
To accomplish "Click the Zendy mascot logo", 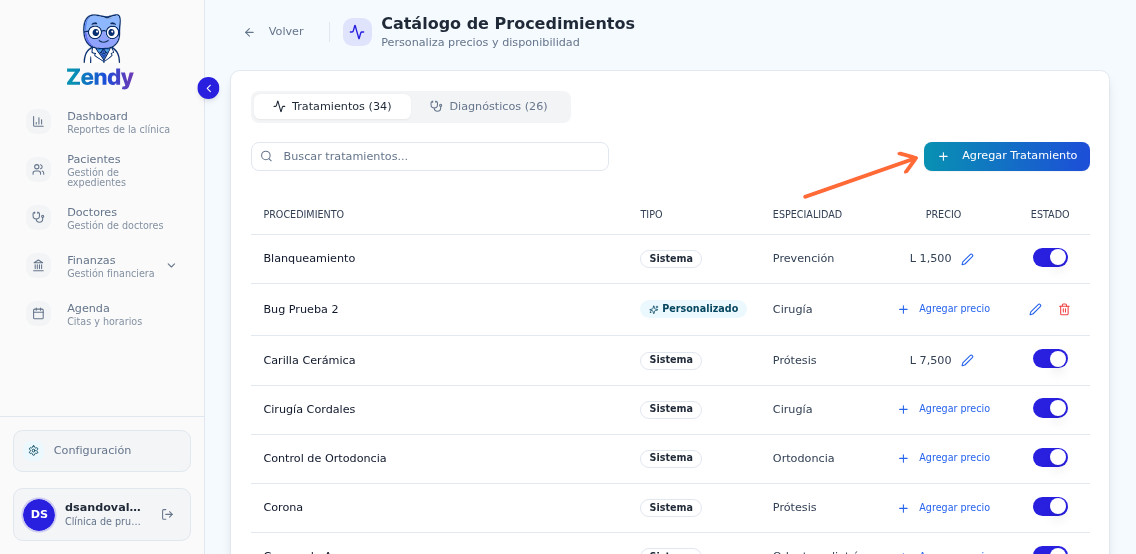I will (101, 51).
